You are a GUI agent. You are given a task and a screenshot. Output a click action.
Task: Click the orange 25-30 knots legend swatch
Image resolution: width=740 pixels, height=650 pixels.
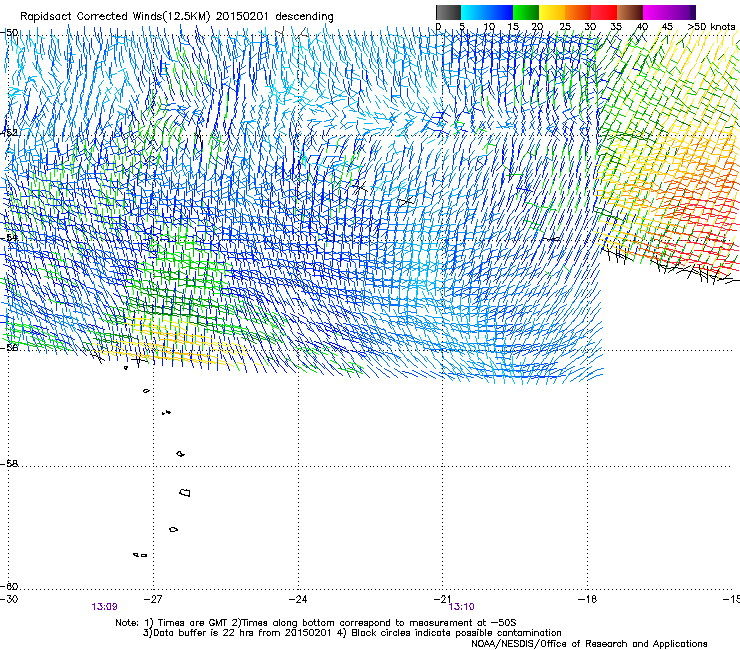(578, 12)
